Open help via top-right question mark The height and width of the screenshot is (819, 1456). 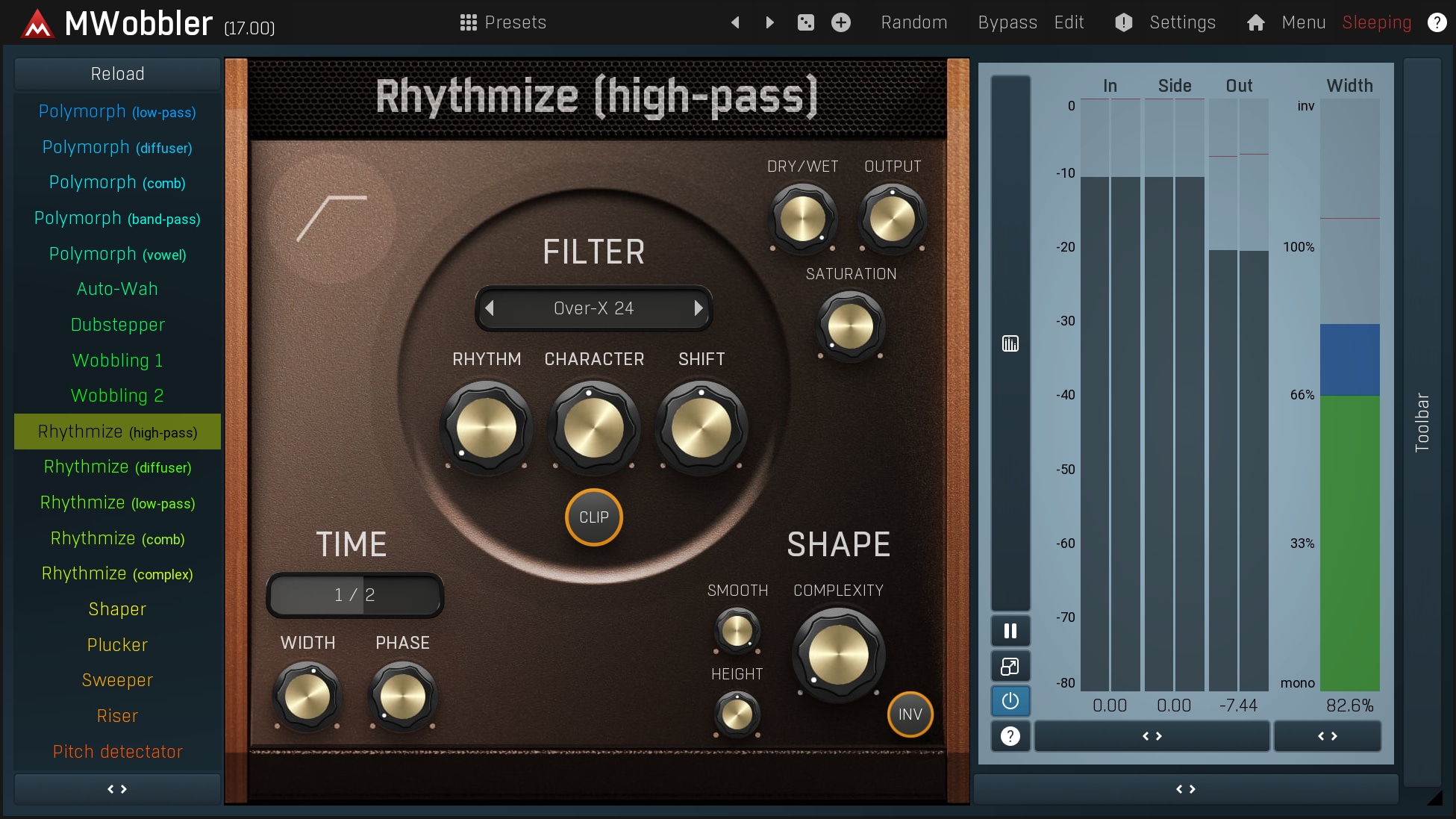[x=1437, y=22]
